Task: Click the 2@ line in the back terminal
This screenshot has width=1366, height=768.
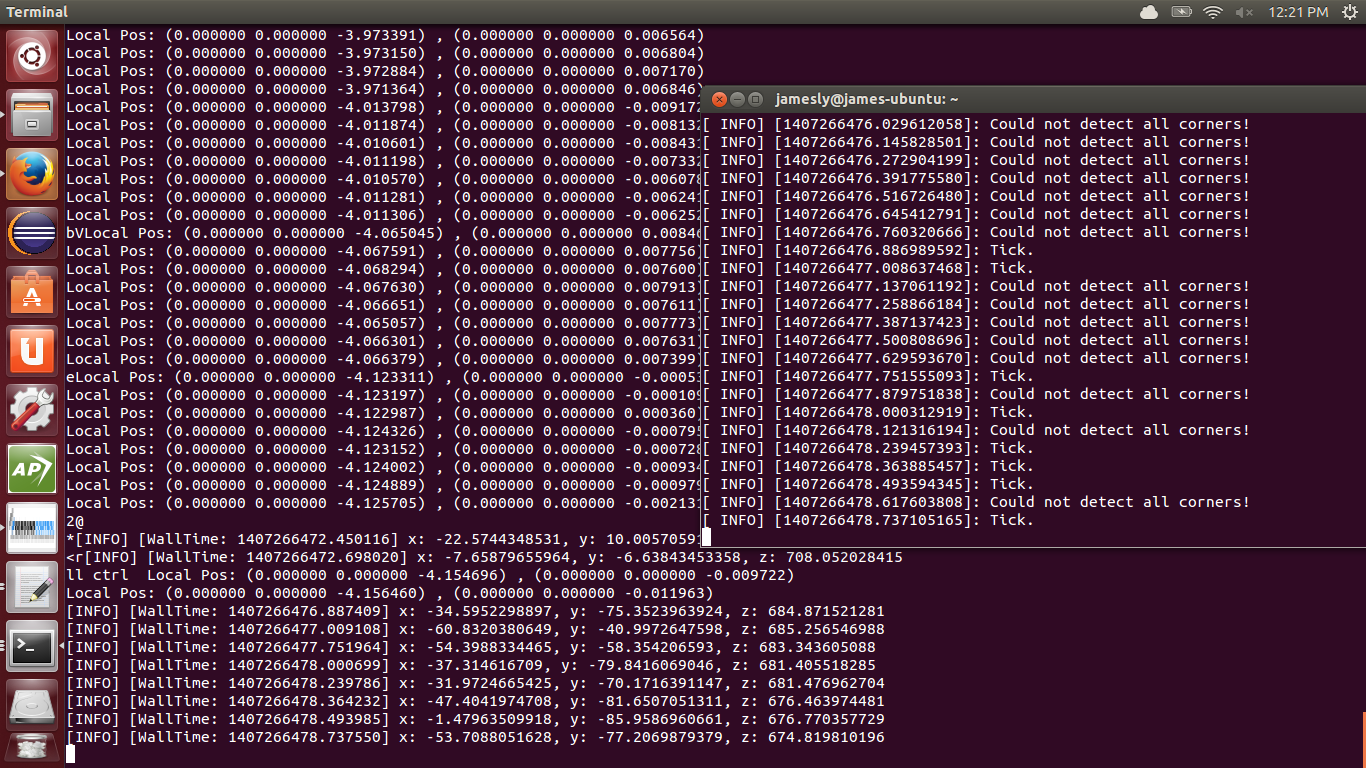Action: (75, 520)
